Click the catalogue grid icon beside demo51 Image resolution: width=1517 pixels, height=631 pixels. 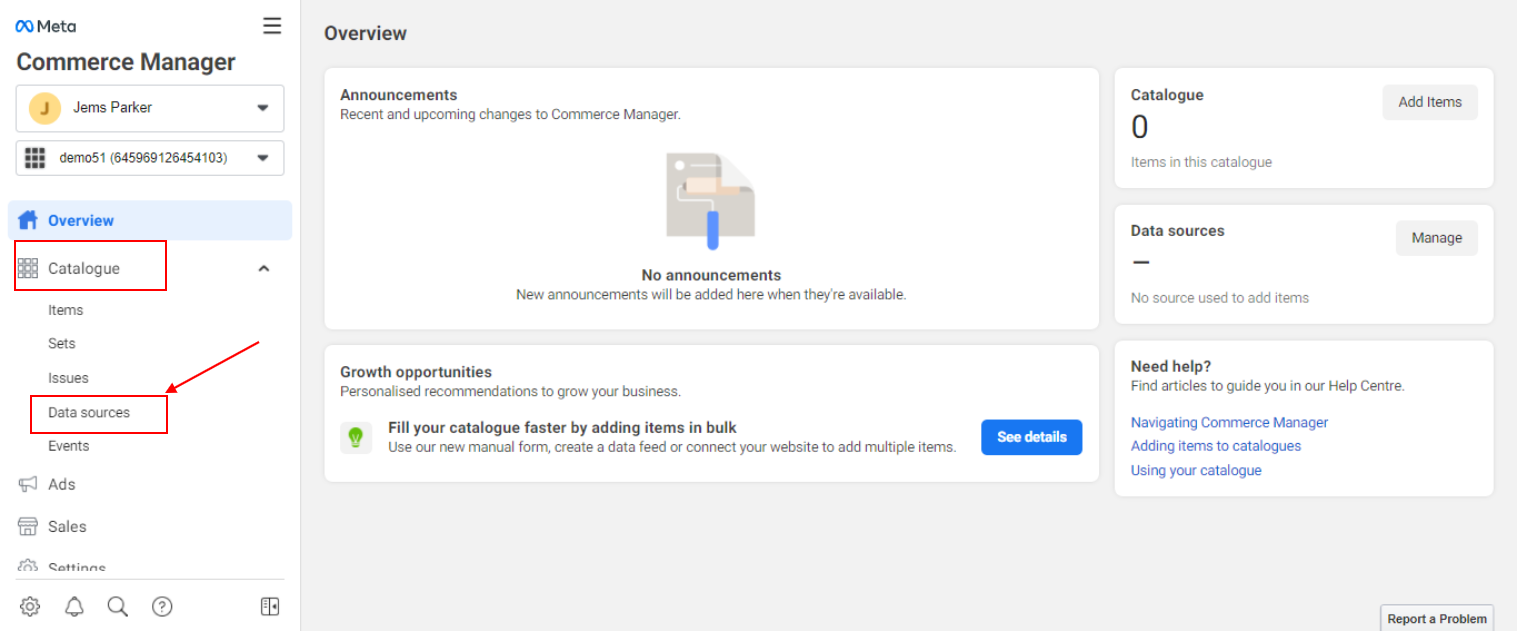[36, 158]
